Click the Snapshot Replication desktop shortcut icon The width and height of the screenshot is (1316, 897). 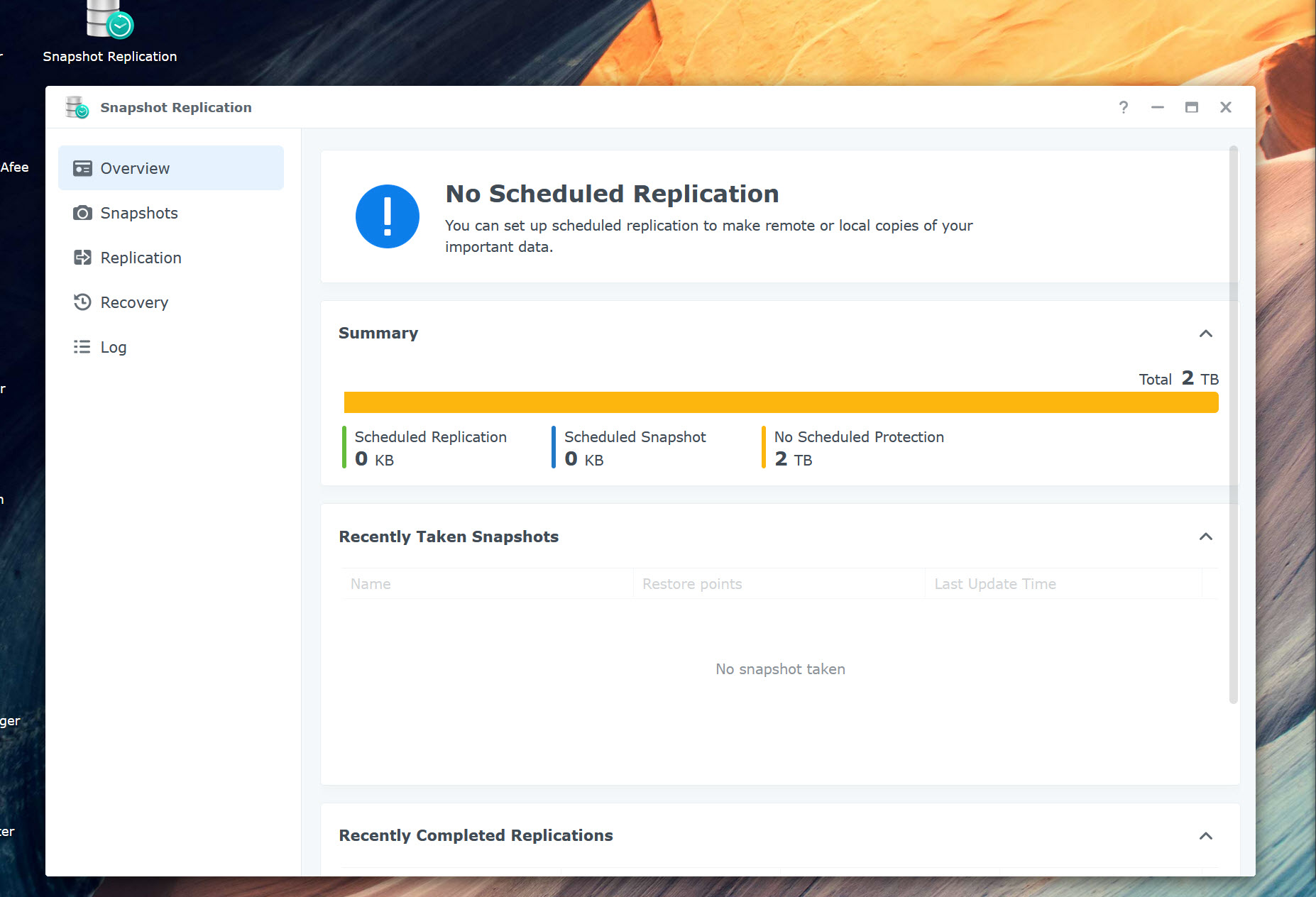click(x=109, y=19)
